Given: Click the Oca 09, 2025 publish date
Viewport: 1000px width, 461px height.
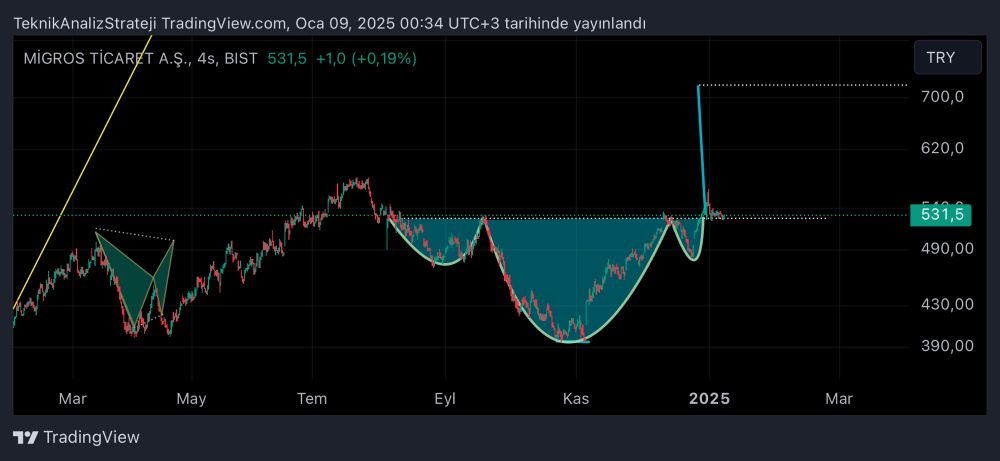Looking at the screenshot, I should click(346, 24).
